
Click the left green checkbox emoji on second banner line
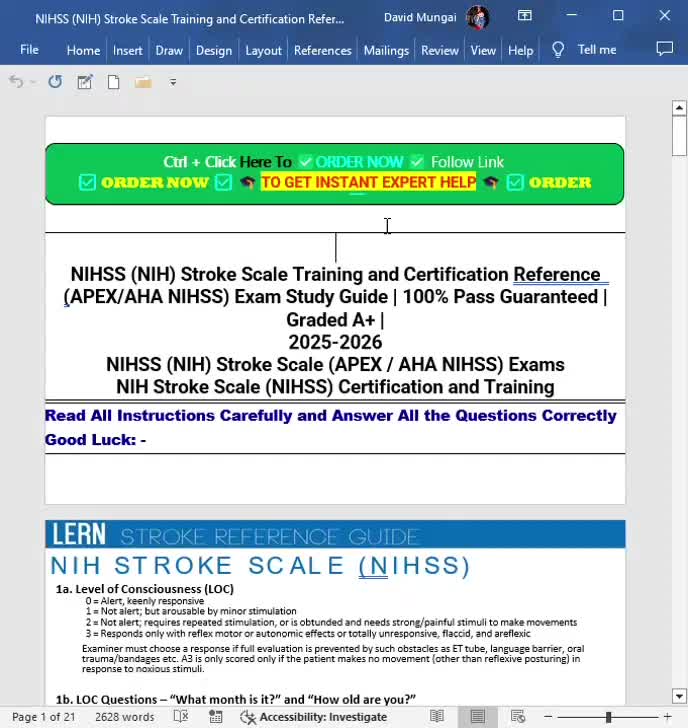click(87, 182)
